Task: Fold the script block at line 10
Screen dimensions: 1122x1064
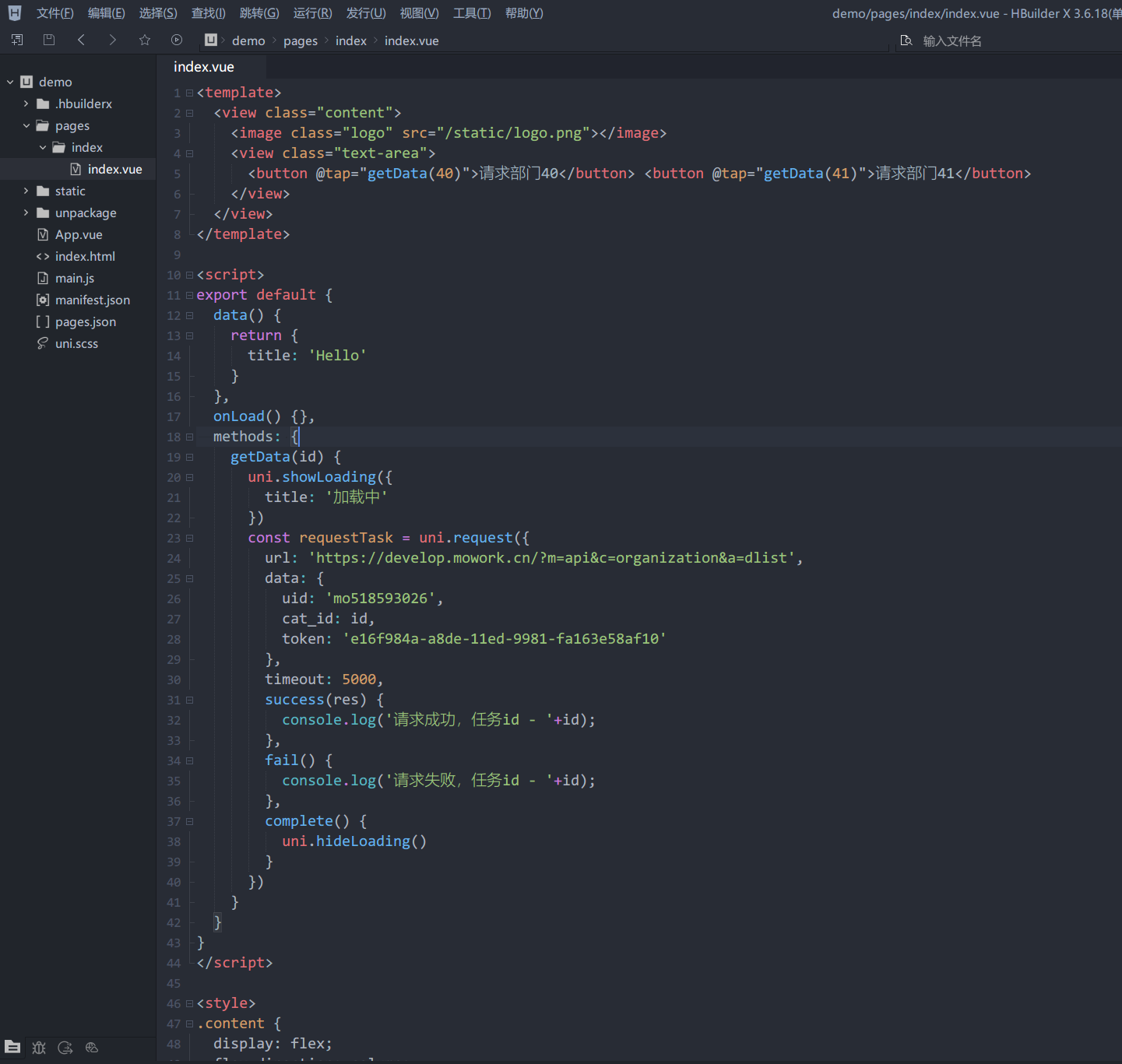Action: (189, 276)
